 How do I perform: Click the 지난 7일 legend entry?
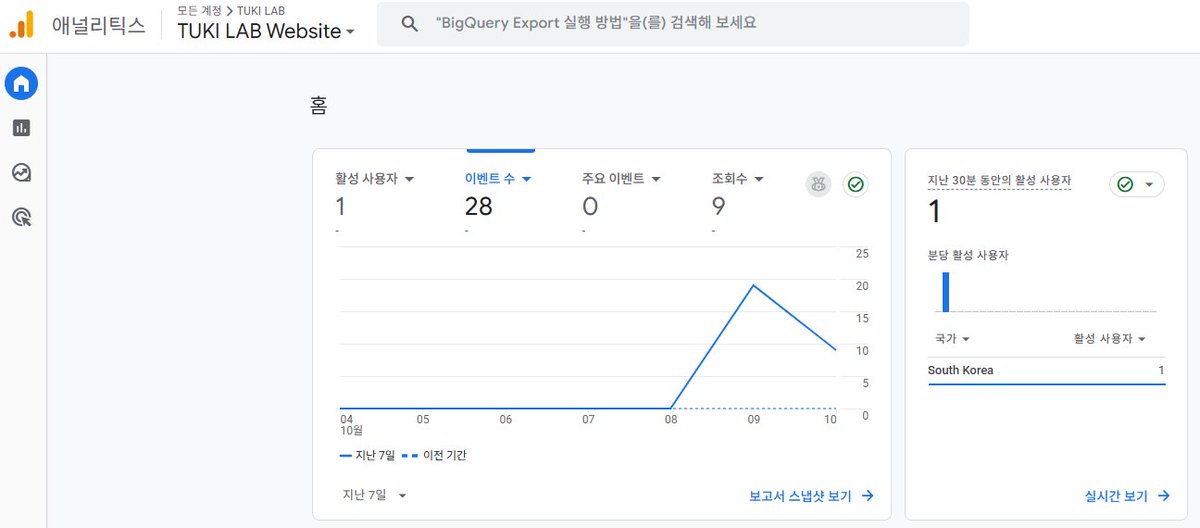(367, 455)
